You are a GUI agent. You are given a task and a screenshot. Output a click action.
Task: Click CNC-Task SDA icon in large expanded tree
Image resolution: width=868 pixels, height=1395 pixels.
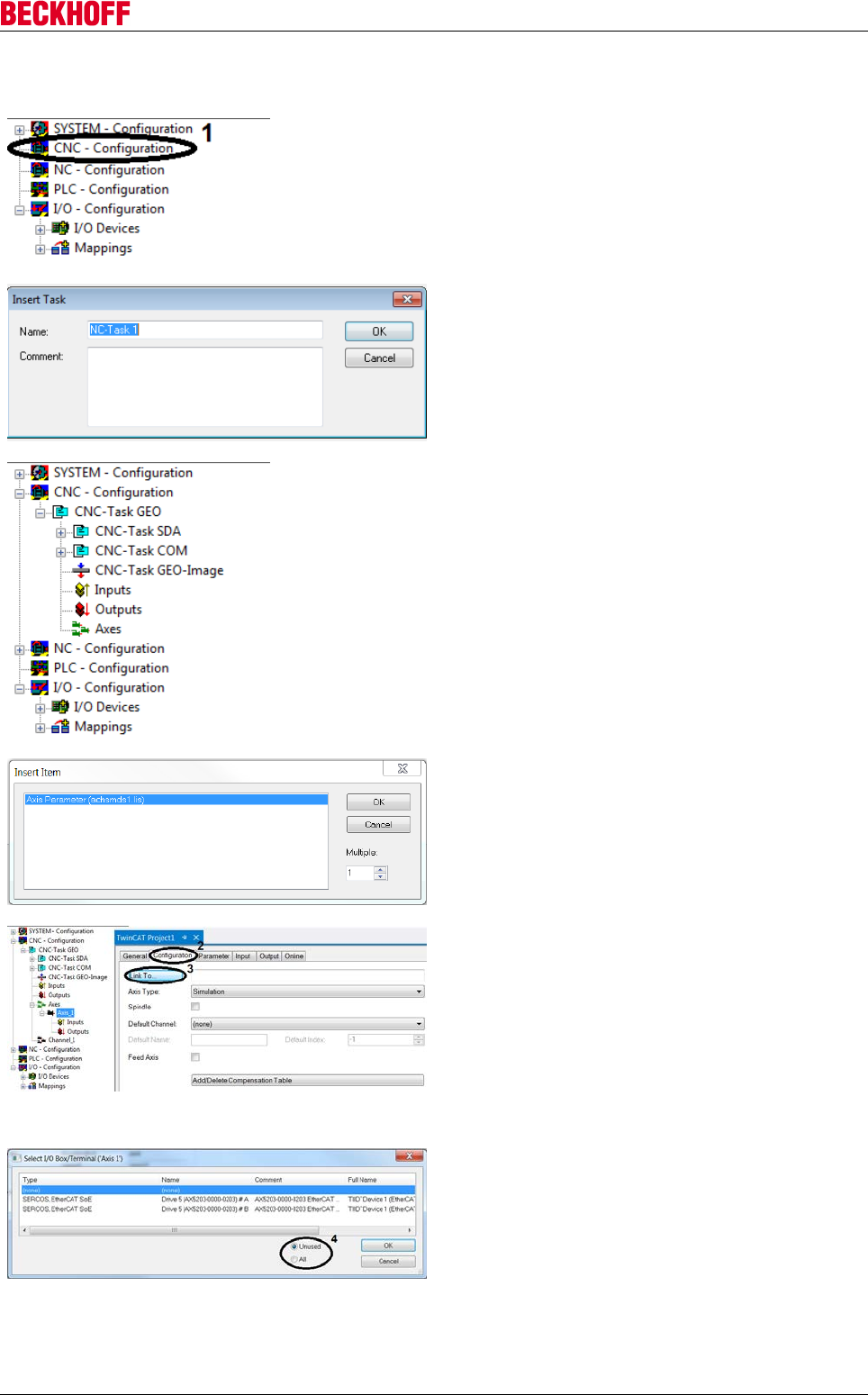[81, 531]
